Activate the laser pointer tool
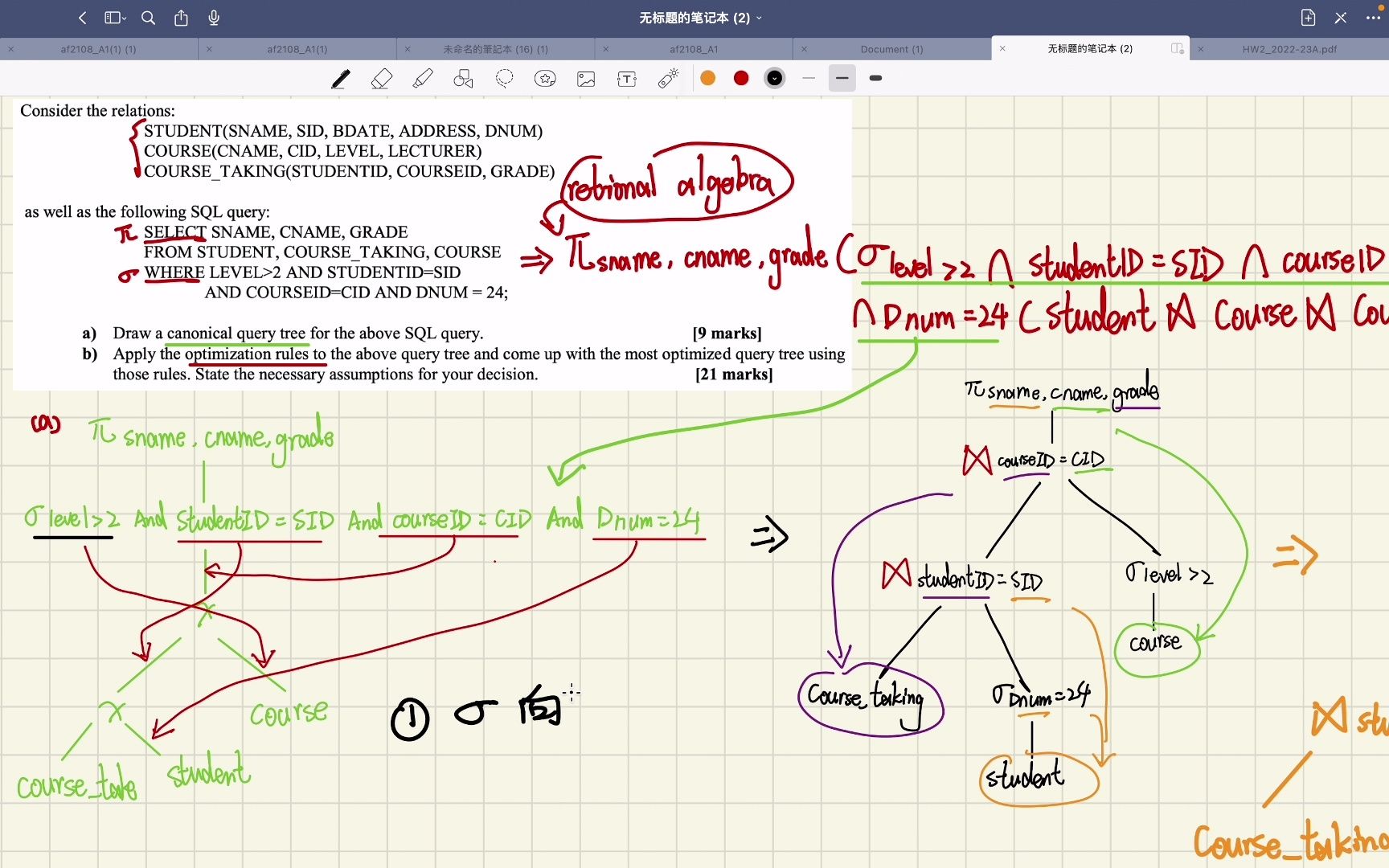This screenshot has height=868, width=1389. (x=668, y=79)
